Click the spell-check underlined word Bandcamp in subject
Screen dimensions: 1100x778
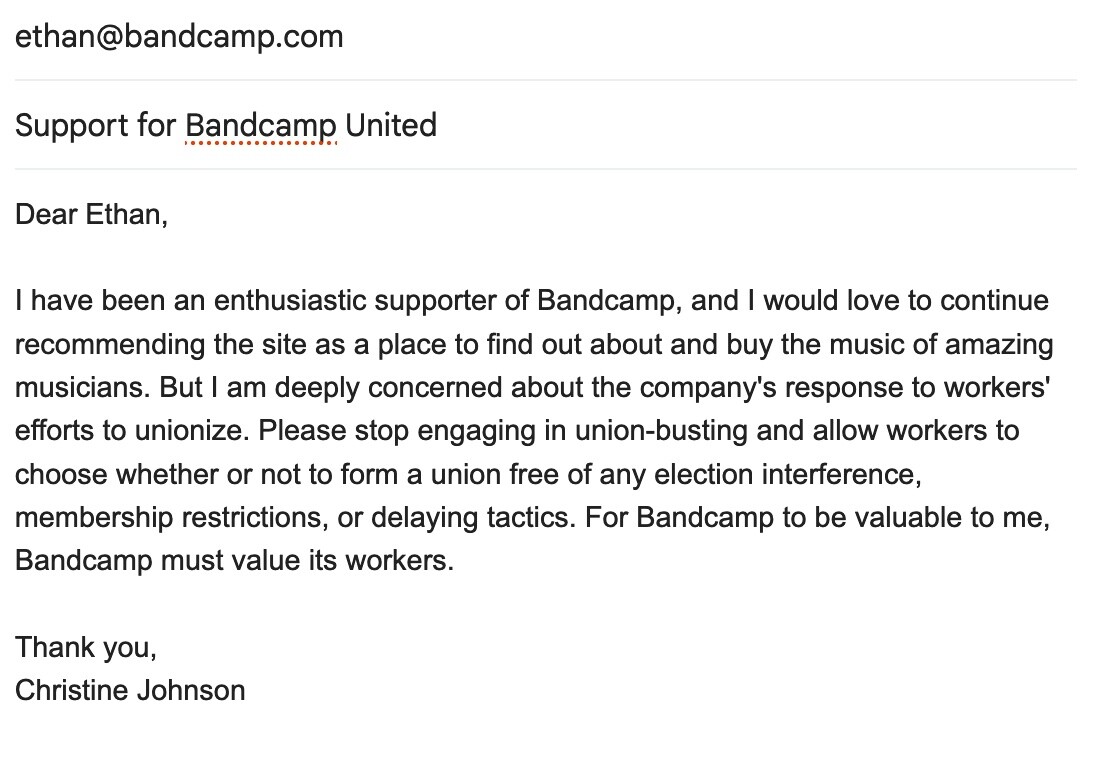point(261,126)
